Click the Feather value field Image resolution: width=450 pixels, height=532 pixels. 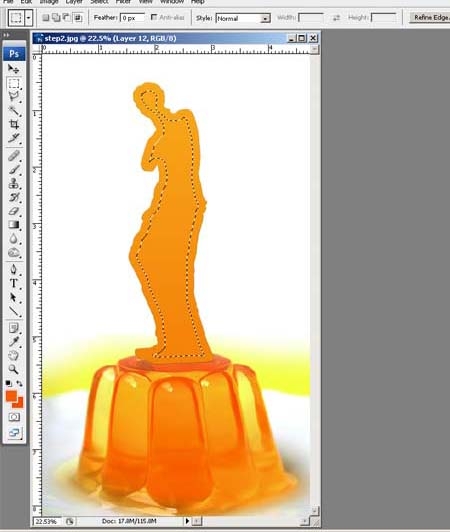click(132, 18)
